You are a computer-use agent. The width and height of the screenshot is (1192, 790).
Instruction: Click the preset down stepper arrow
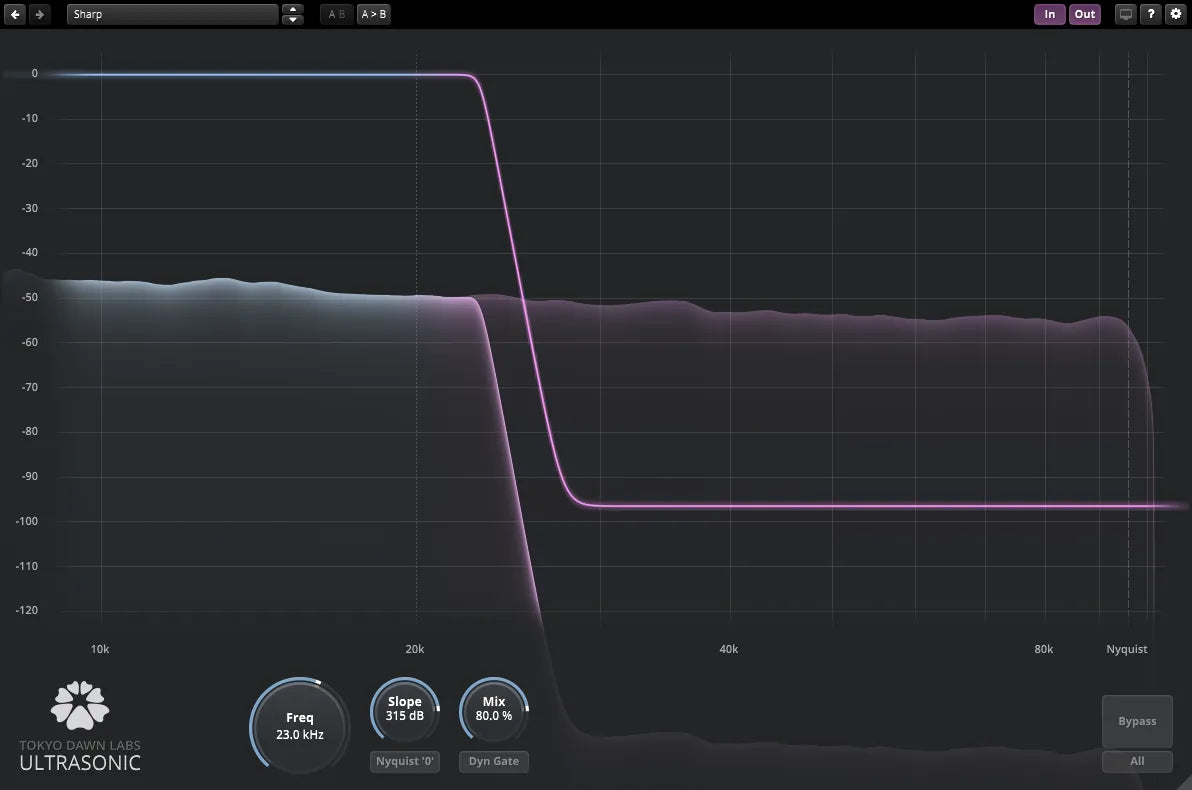point(292,19)
